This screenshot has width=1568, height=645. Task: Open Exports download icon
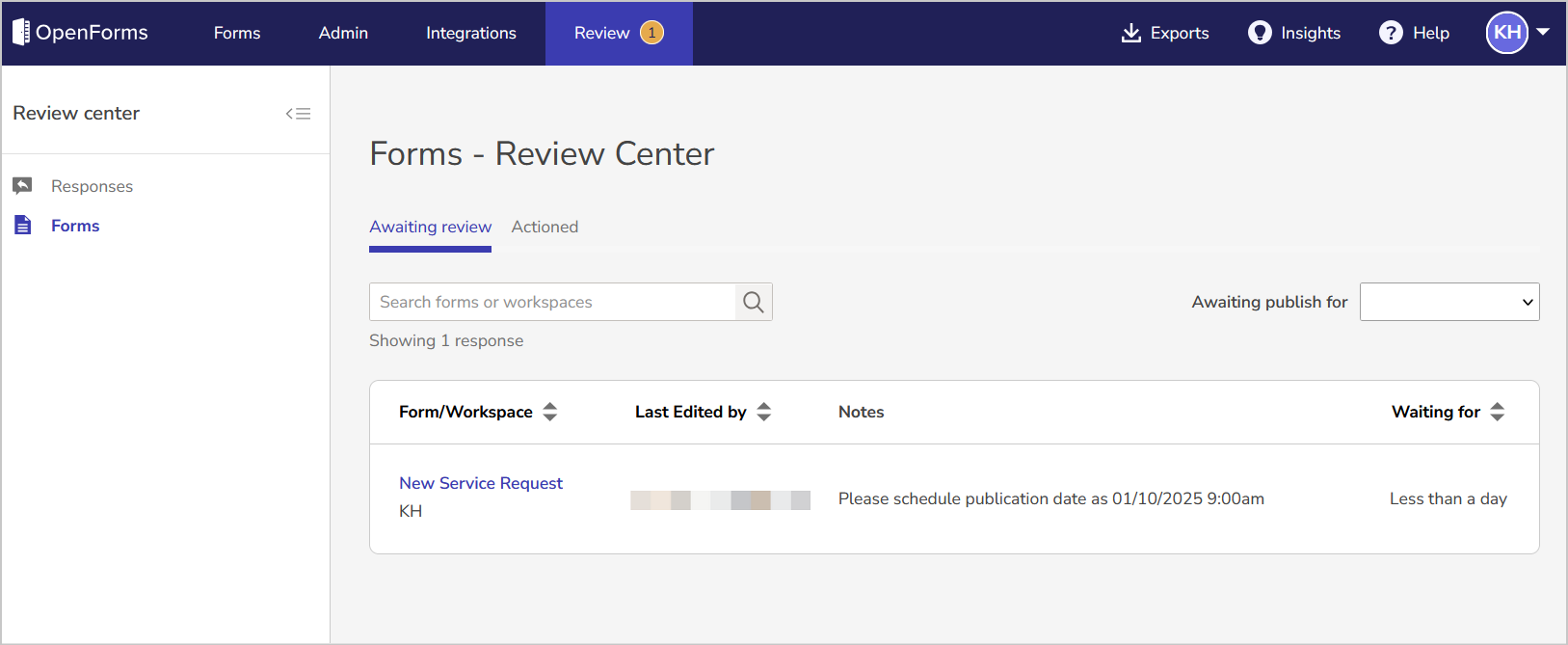pos(1130,33)
